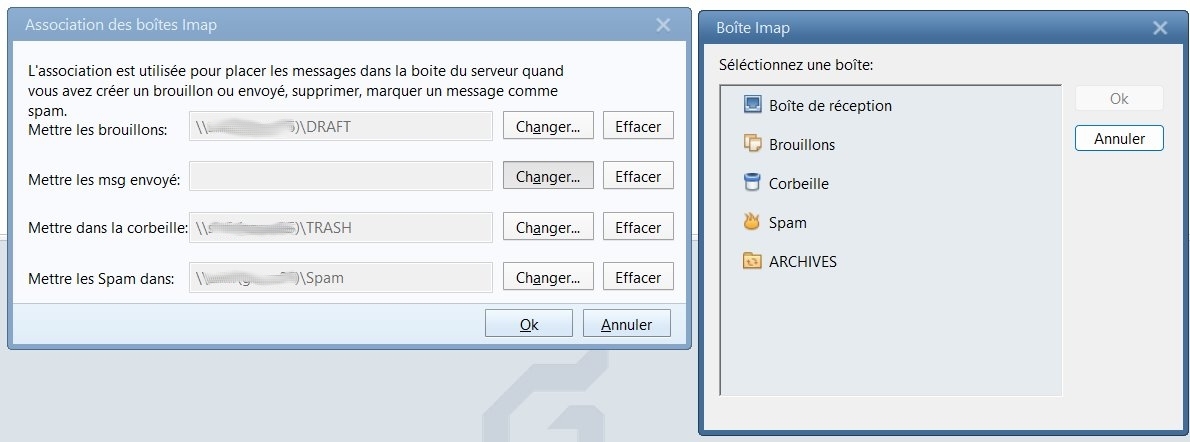Pick the Spam flame icon
This screenshot has height=442, width=1190.
[753, 222]
